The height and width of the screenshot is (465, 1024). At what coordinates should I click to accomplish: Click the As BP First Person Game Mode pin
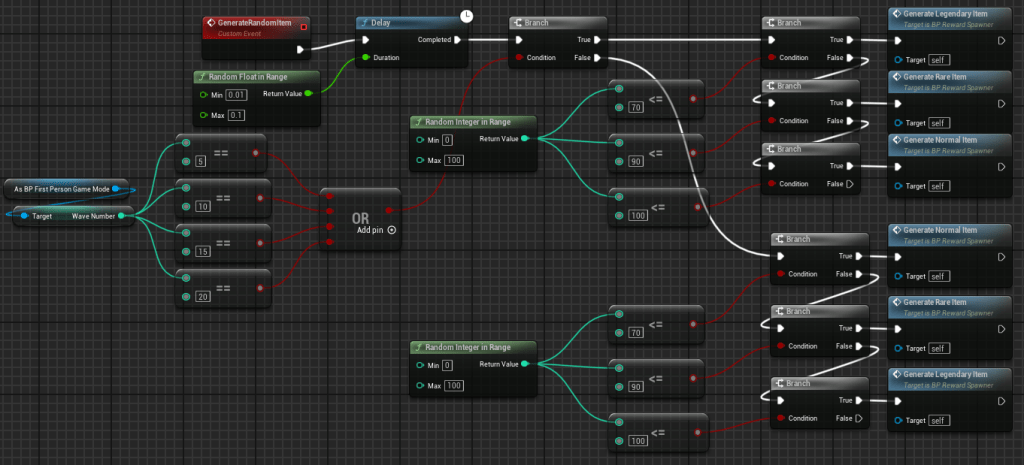coord(118,188)
